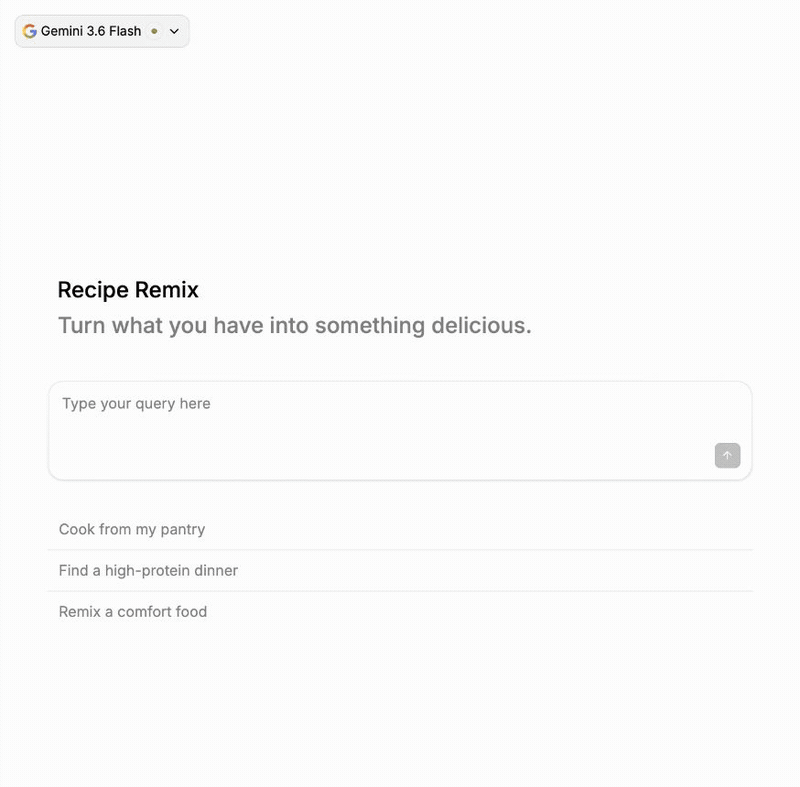Click the Recipe Remix heading
Image resolution: width=800 pixels, height=787 pixels.
point(128,290)
